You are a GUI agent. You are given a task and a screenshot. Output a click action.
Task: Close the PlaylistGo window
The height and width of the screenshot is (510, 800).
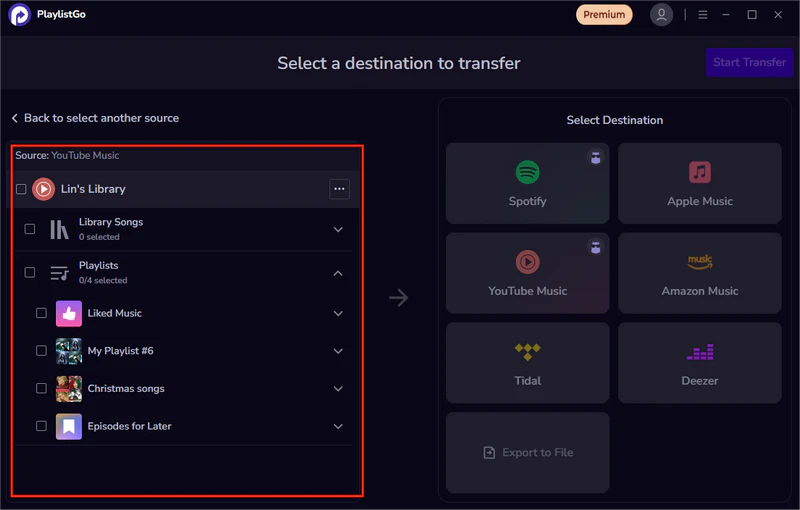tap(778, 15)
